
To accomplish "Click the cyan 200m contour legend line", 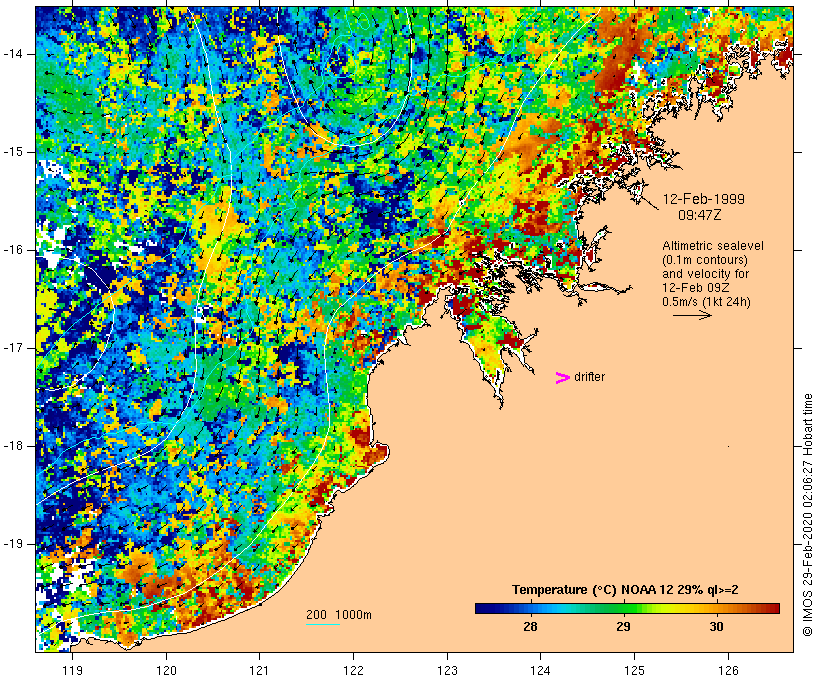I will click(323, 624).
